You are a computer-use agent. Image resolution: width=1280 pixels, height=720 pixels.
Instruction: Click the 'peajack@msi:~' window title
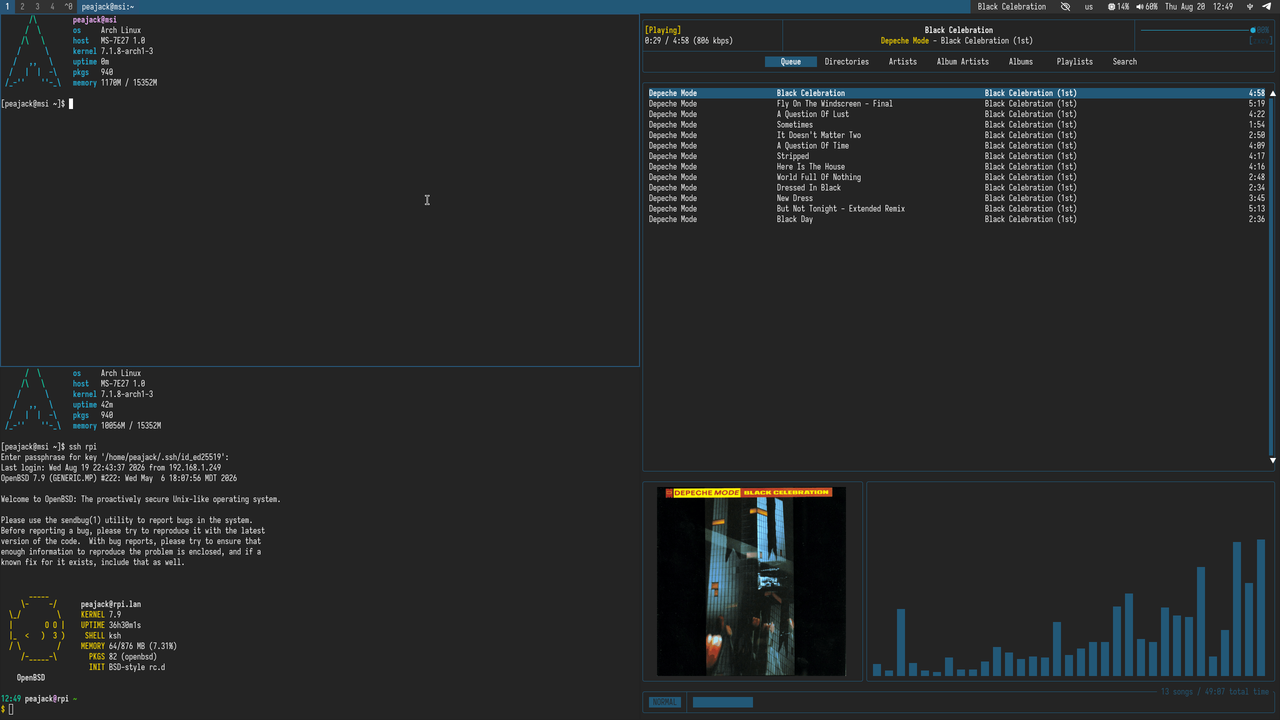[108, 7]
